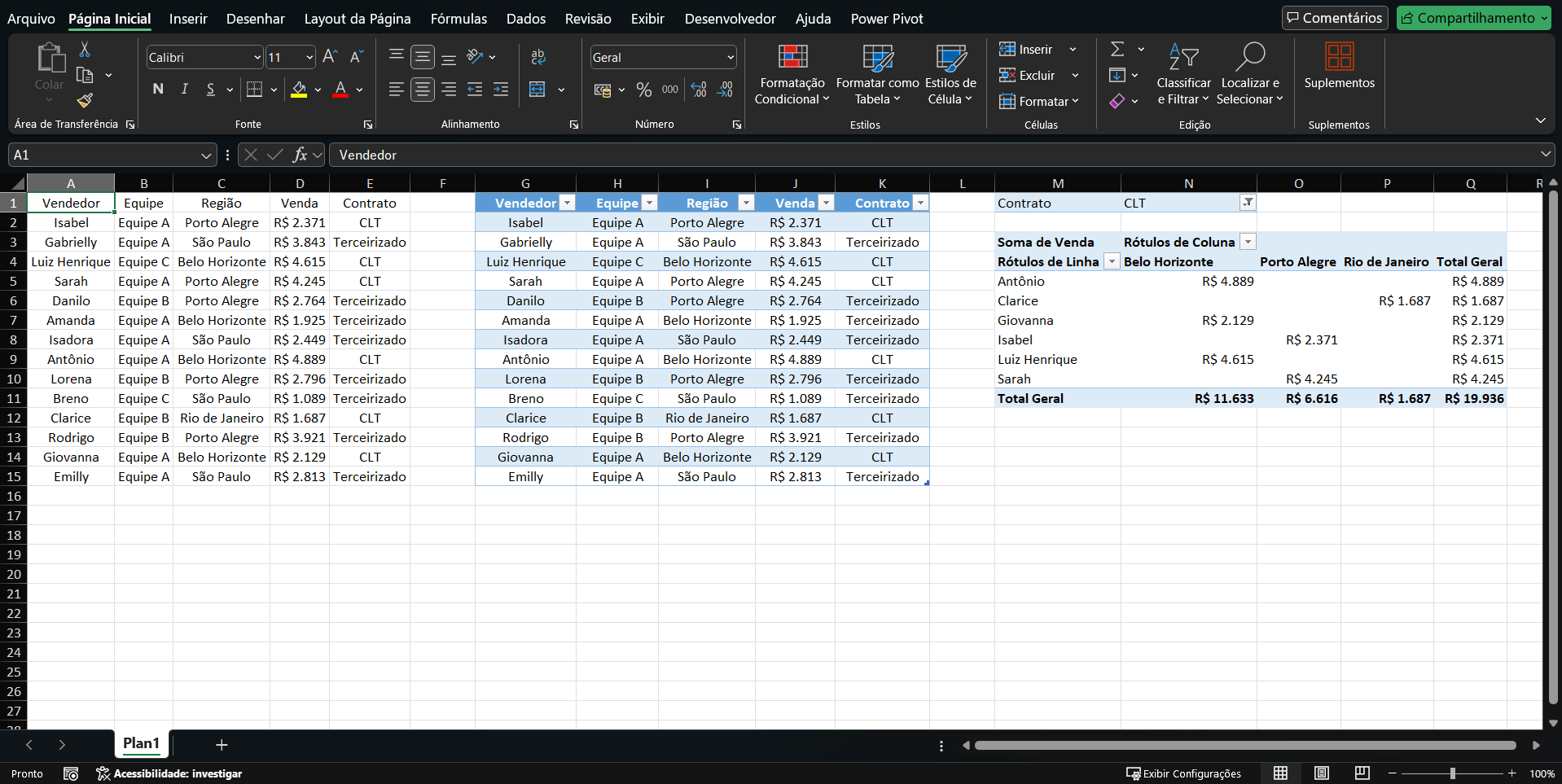
Task: Select the Classificar e Filtrar tool
Action: pyautogui.click(x=1182, y=73)
